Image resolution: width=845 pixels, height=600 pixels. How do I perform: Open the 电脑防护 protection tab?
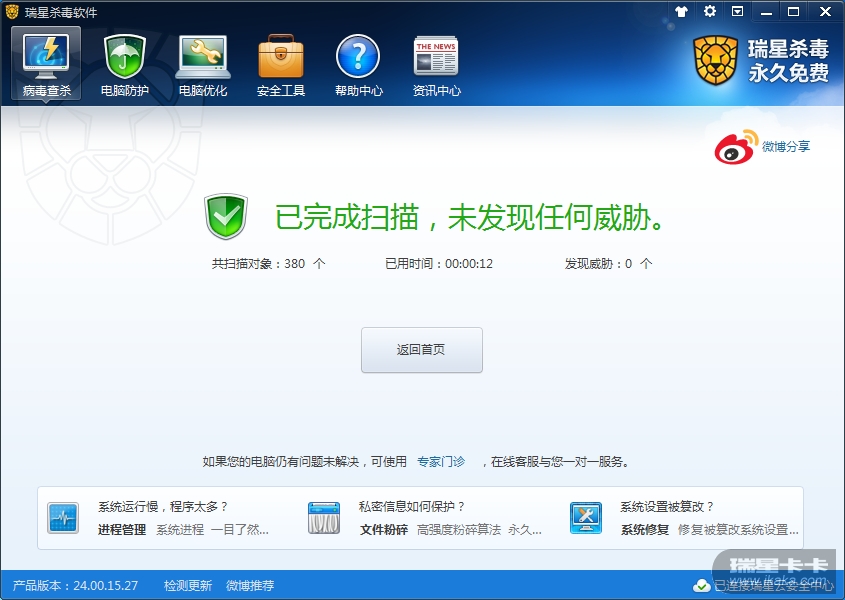pyautogui.click(x=124, y=65)
